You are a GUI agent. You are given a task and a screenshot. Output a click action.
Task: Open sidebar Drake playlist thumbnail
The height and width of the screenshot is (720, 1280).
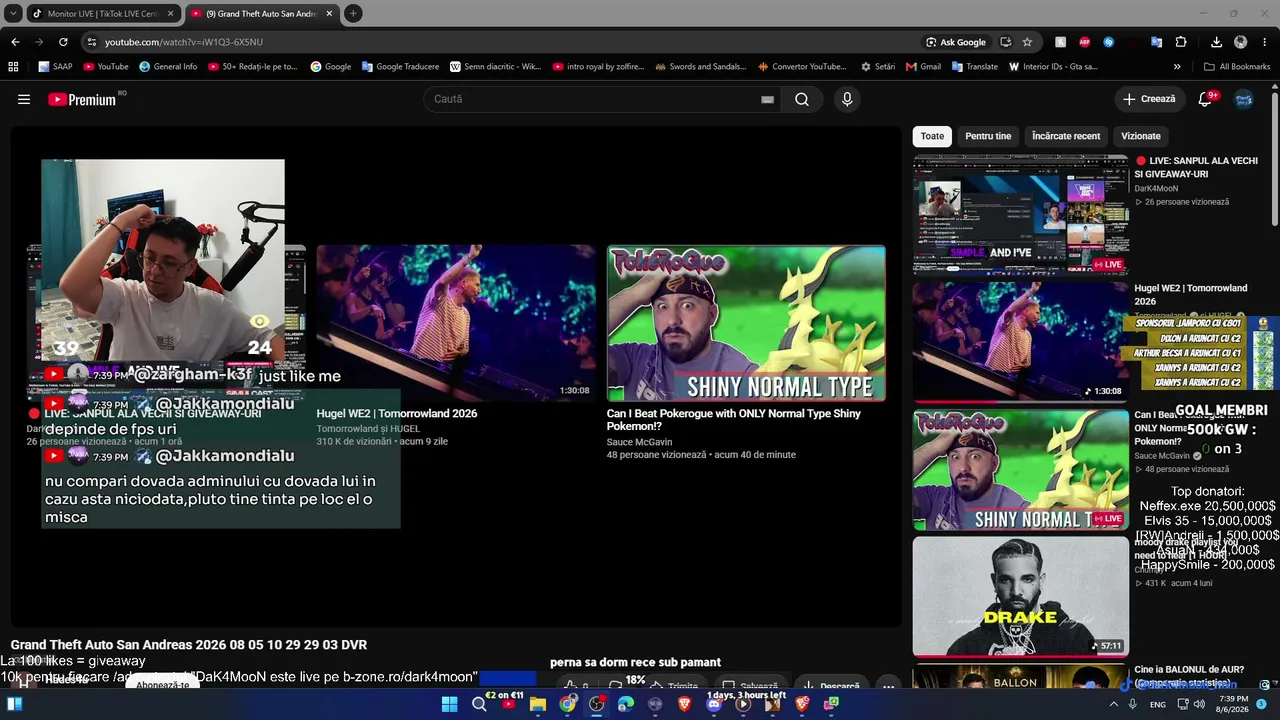[x=1020, y=597]
